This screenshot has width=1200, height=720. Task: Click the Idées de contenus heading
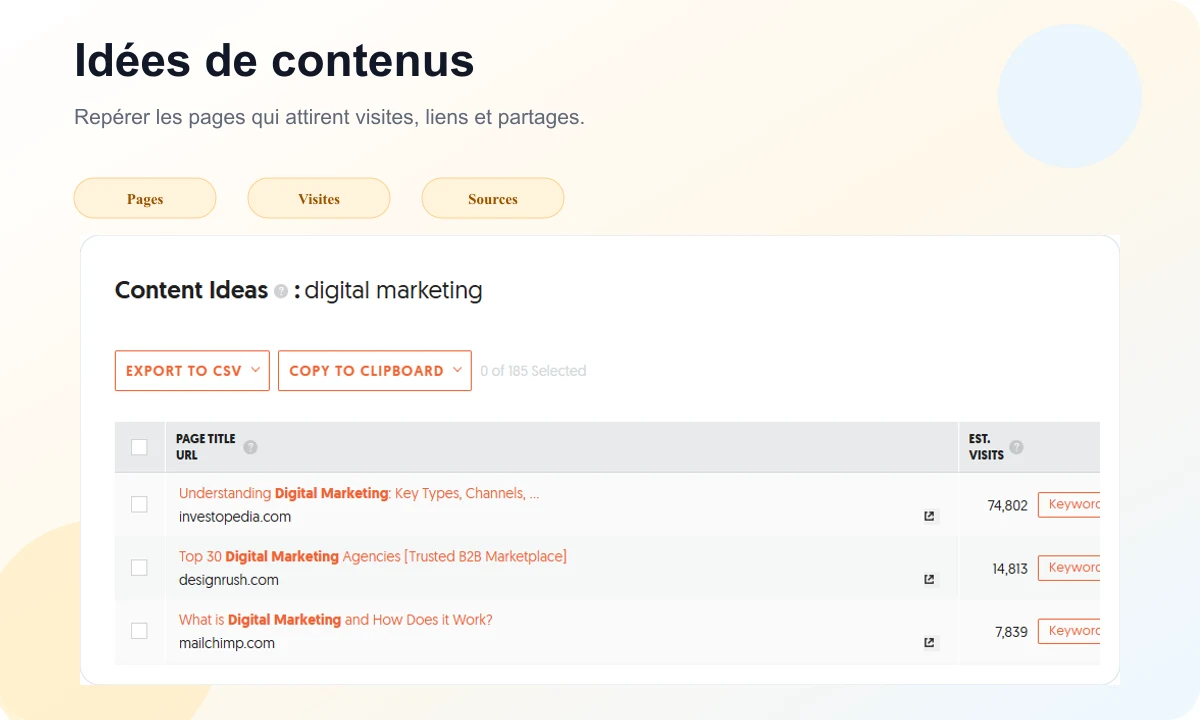tap(274, 61)
